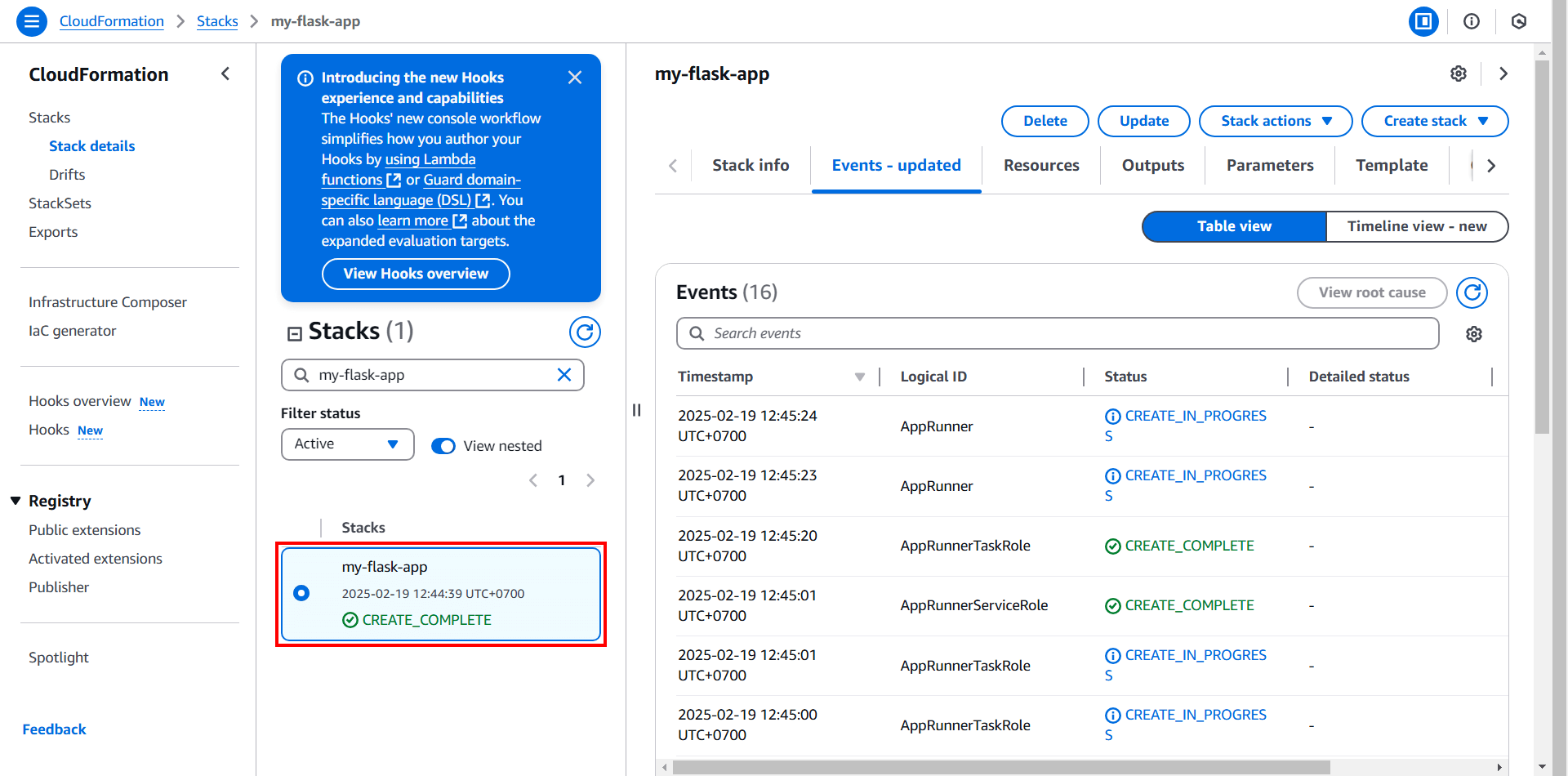Open the Stack actions dropdown

(x=1276, y=121)
